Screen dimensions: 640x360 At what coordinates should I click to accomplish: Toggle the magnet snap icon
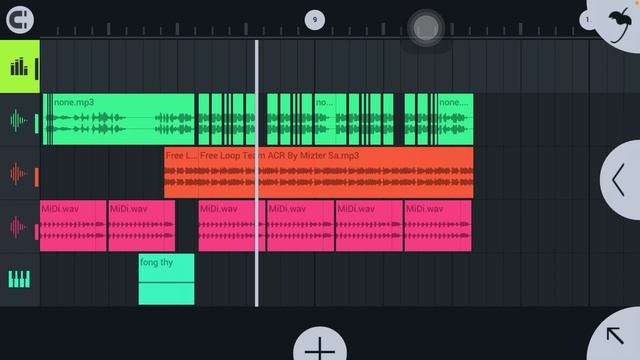[20, 19]
